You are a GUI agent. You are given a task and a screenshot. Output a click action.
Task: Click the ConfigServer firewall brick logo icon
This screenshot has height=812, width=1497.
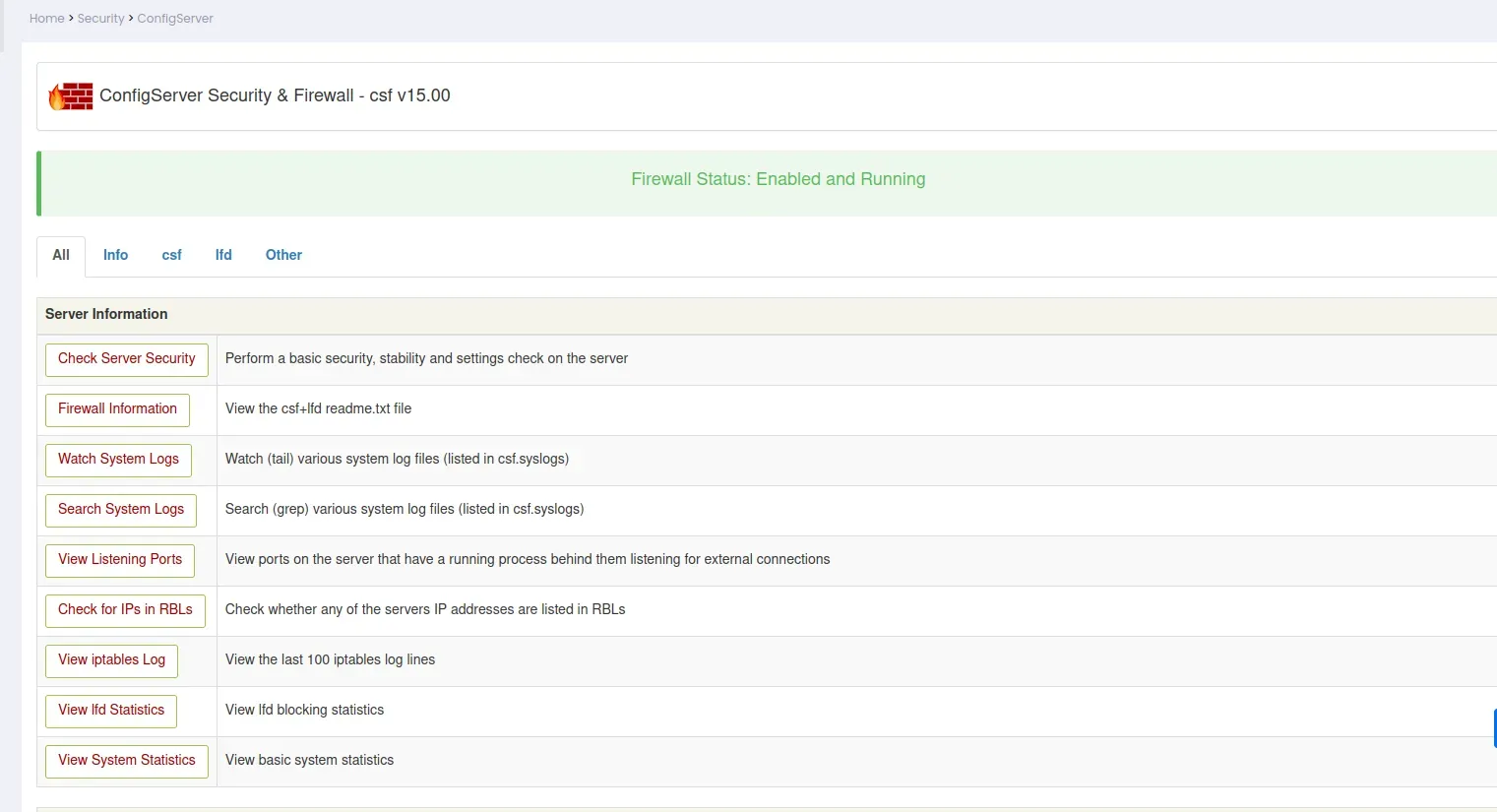(71, 96)
